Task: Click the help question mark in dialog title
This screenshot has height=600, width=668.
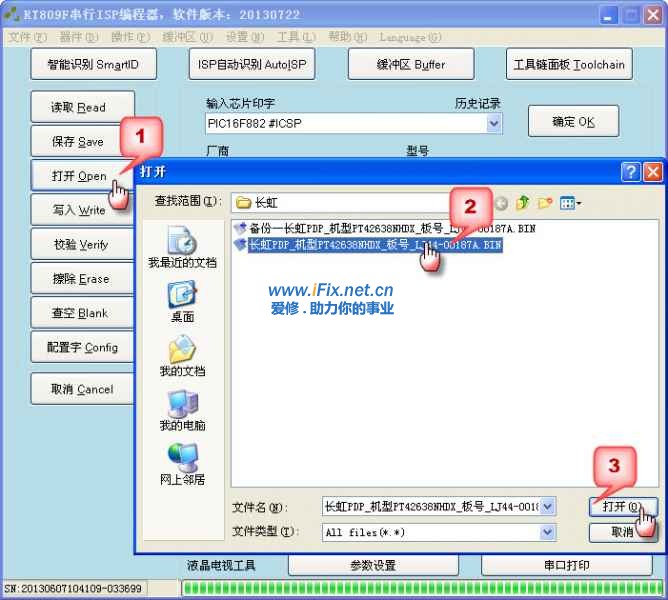Action: [631, 171]
